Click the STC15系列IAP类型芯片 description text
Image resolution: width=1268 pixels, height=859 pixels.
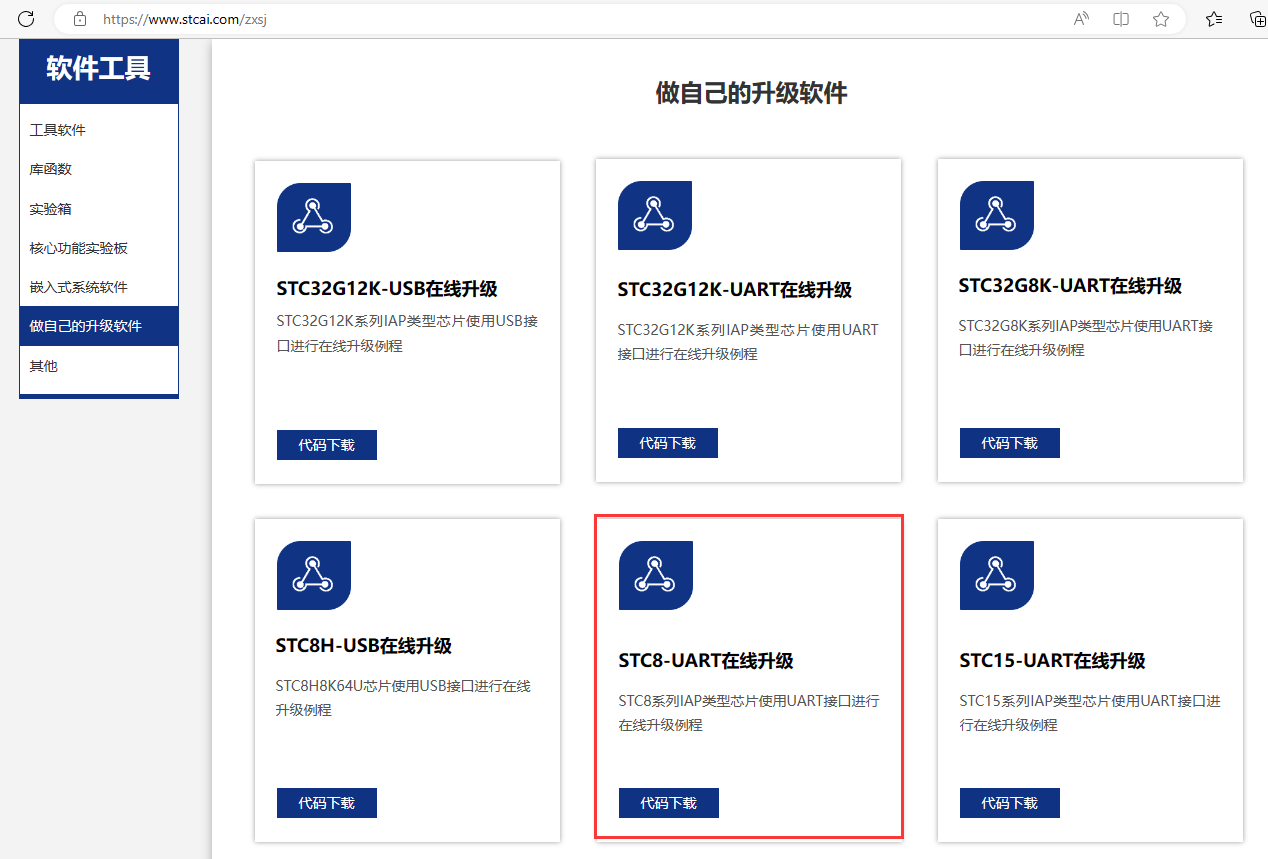point(1090,713)
